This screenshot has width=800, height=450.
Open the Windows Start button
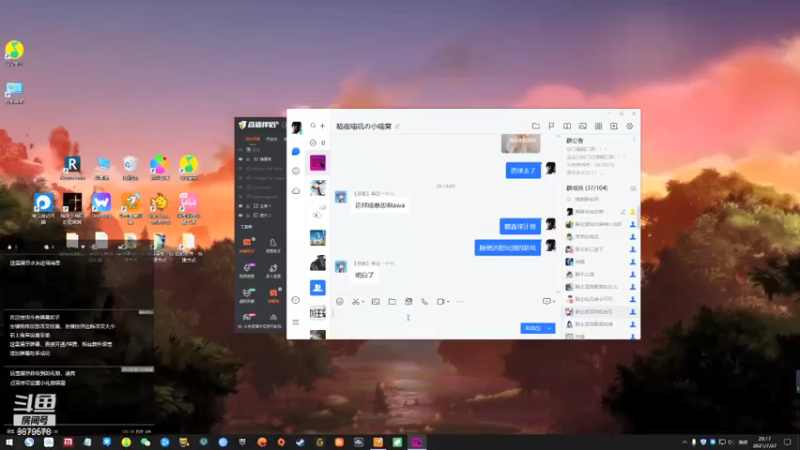(x=9, y=442)
